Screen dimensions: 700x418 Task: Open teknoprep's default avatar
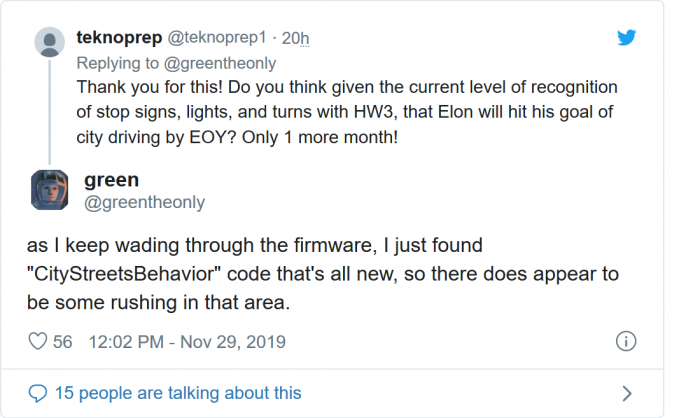(50, 42)
